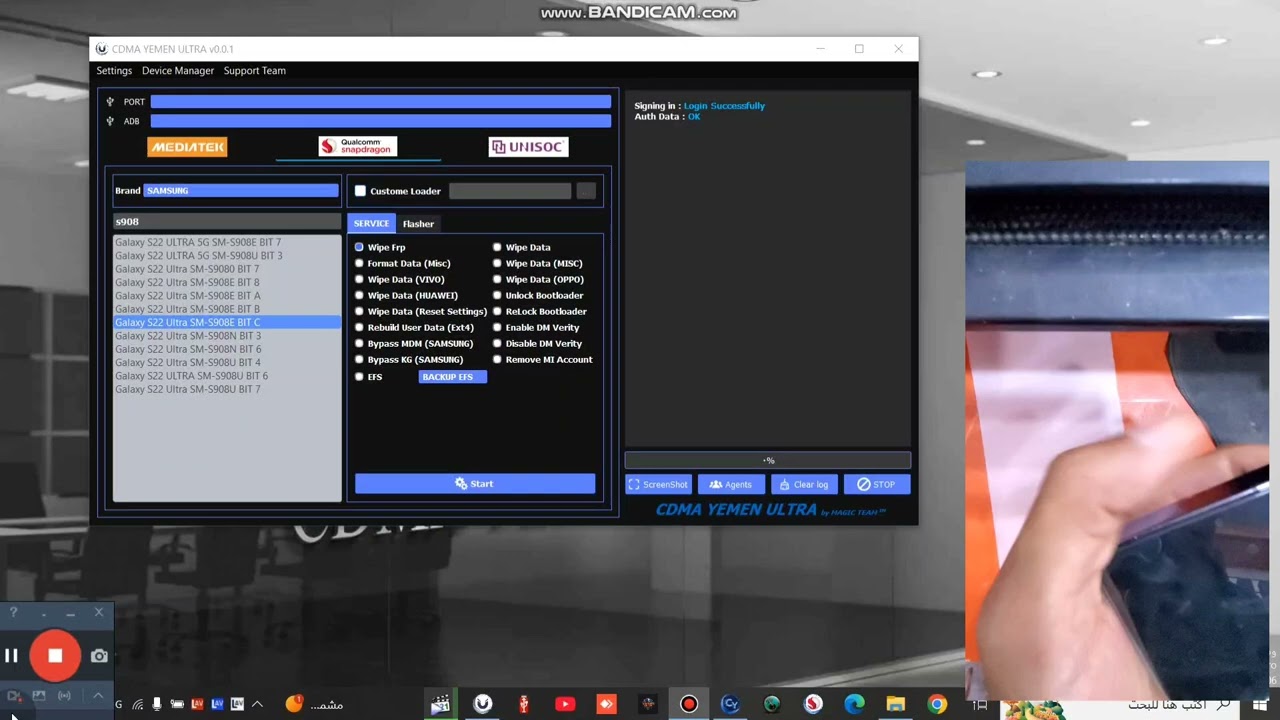Viewport: 1280px width, 720px height.
Task: Switch to the Flasher tab
Action: click(418, 224)
